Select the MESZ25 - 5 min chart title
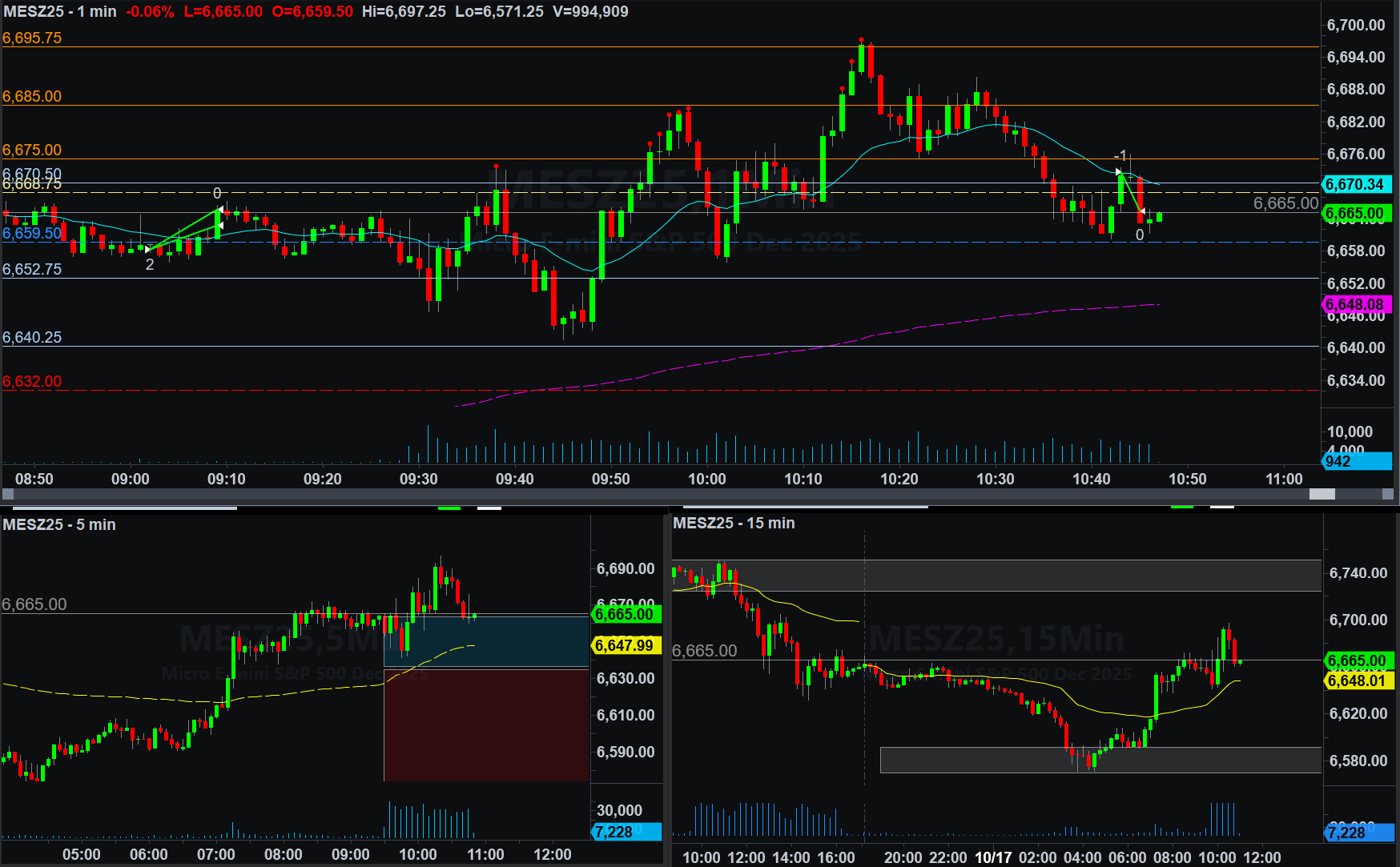 59,524
